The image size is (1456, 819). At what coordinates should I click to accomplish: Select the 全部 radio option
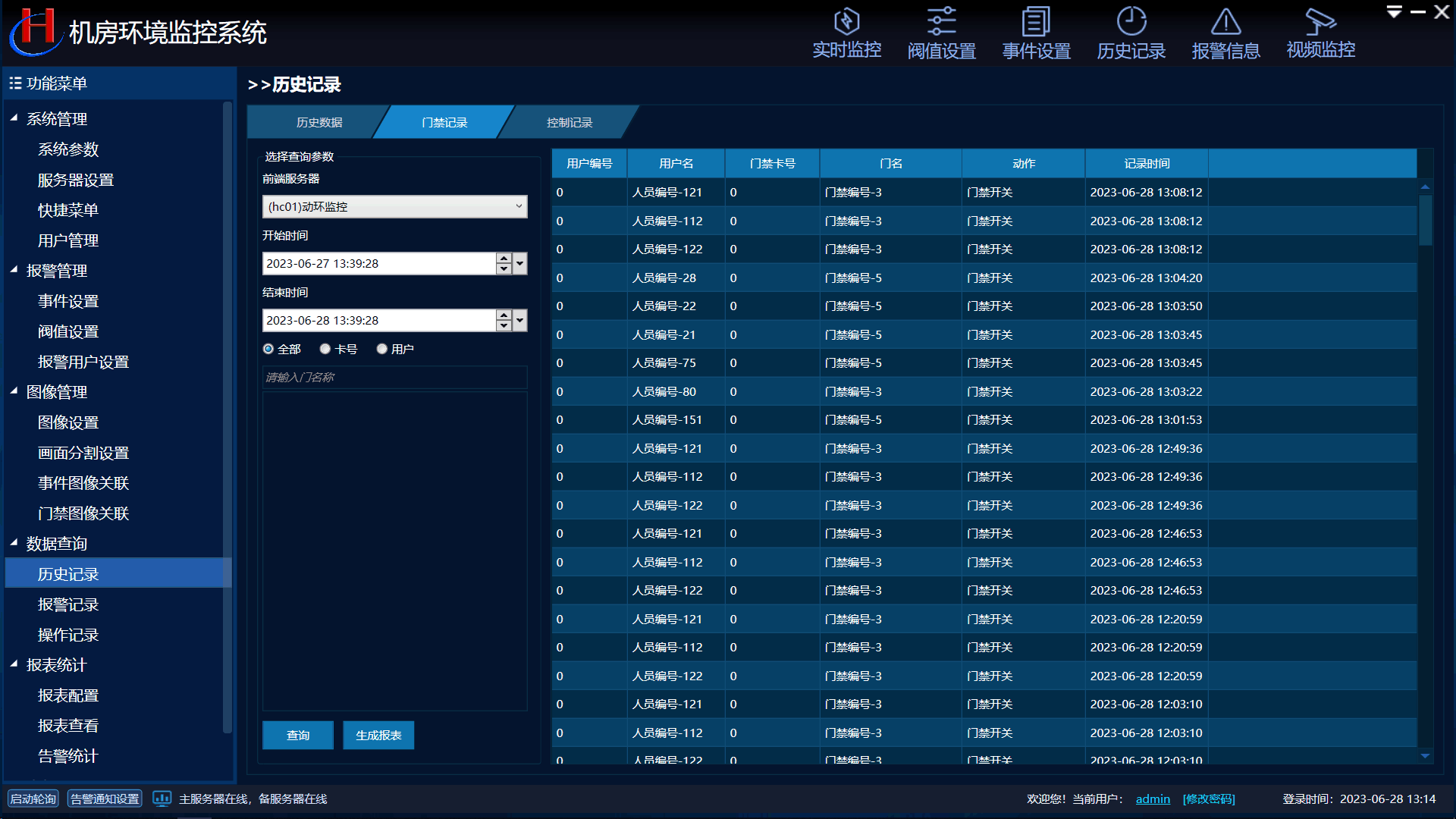[268, 349]
